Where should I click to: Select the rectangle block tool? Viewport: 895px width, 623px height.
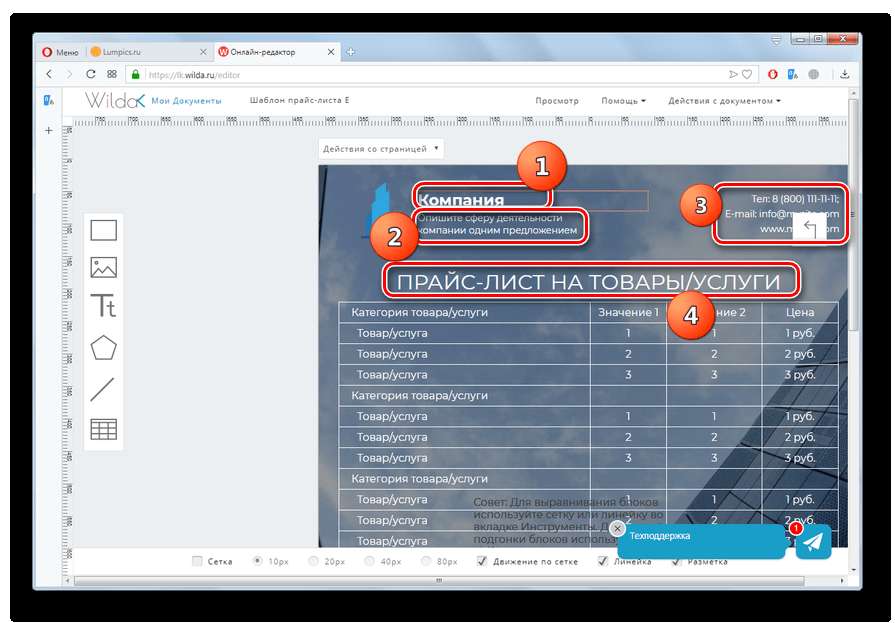(104, 231)
